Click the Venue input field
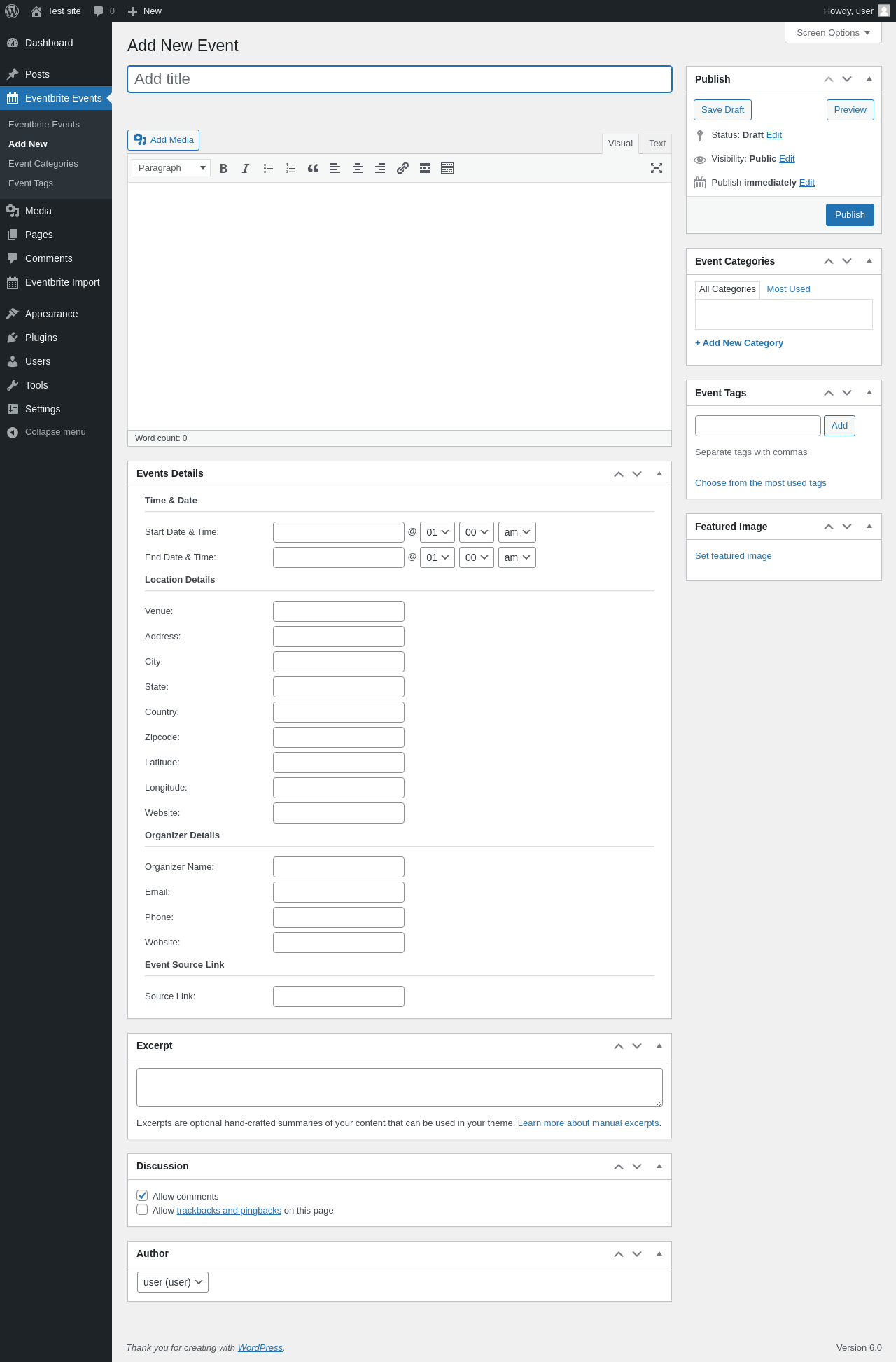 click(339, 611)
